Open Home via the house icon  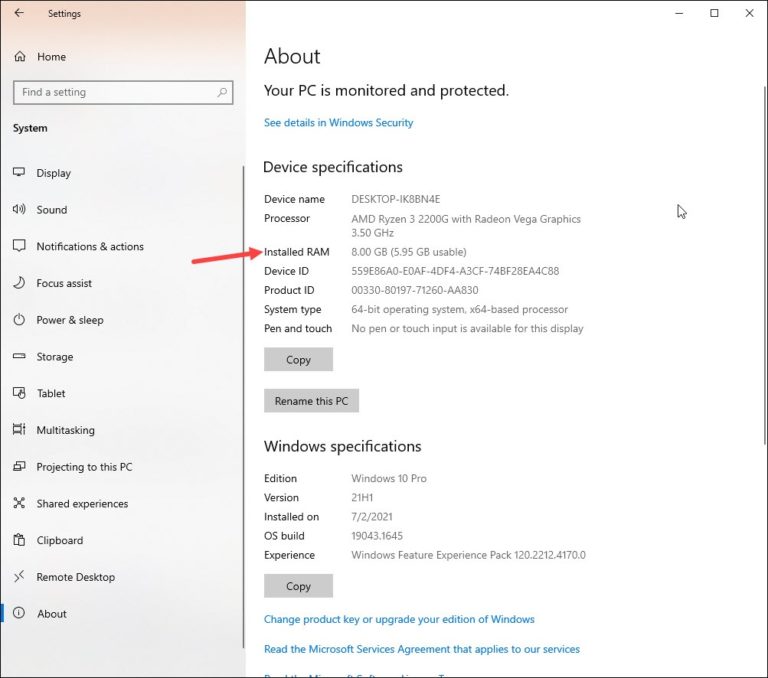(x=19, y=57)
